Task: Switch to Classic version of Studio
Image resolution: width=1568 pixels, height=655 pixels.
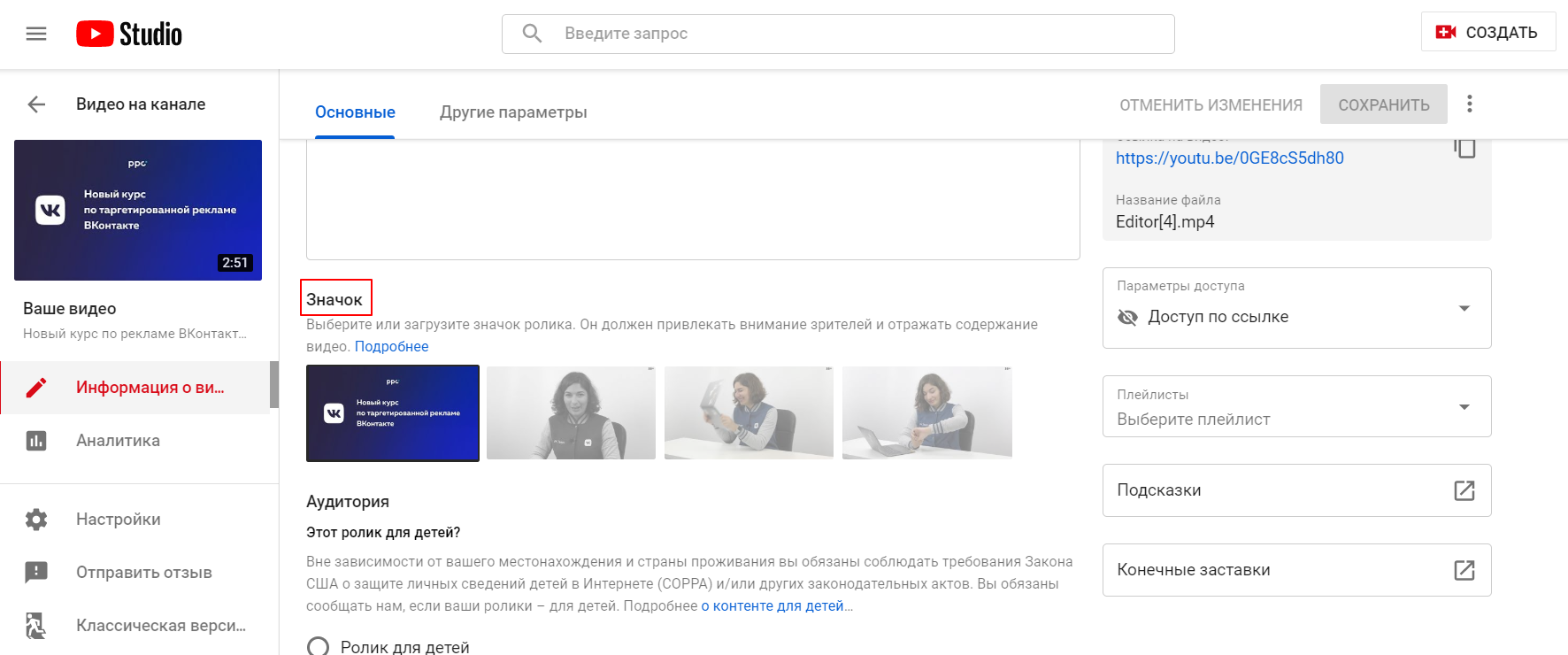Action: (x=160, y=626)
